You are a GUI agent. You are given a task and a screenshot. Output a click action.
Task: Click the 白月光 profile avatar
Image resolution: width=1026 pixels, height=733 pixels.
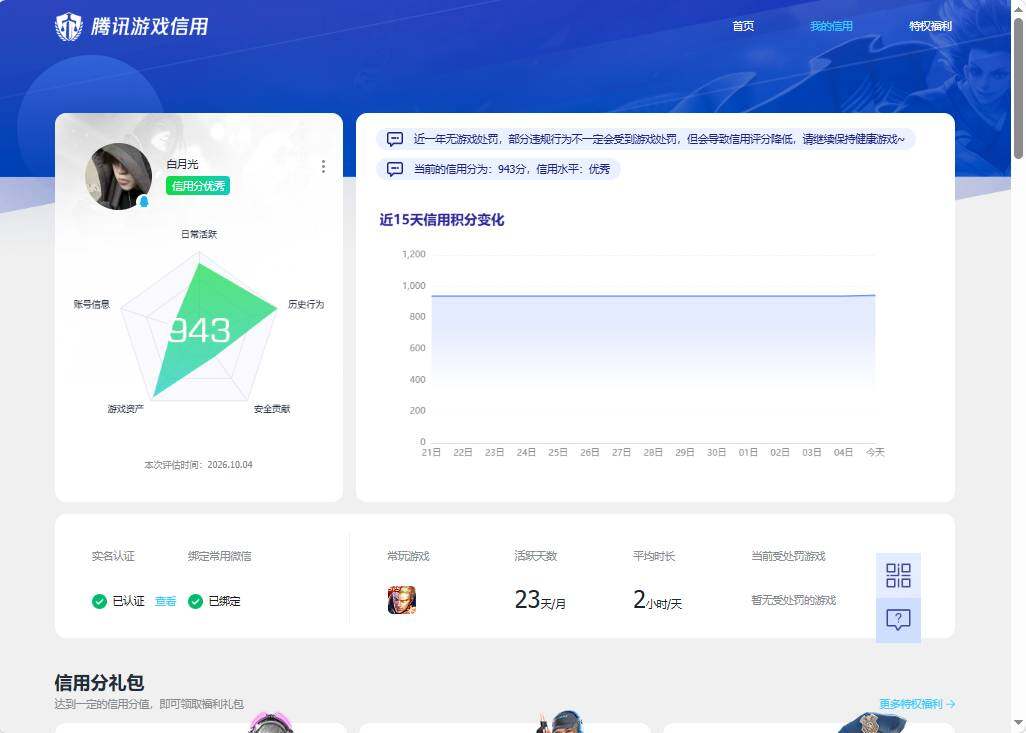(118, 176)
